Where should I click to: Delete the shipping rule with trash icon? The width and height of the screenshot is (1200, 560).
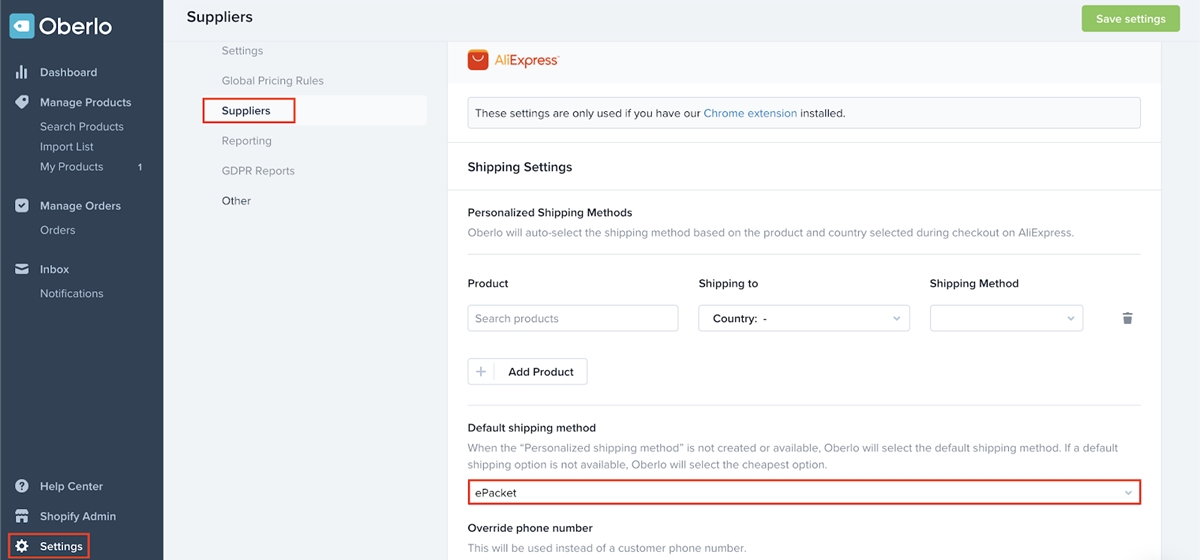pyautogui.click(x=1127, y=318)
